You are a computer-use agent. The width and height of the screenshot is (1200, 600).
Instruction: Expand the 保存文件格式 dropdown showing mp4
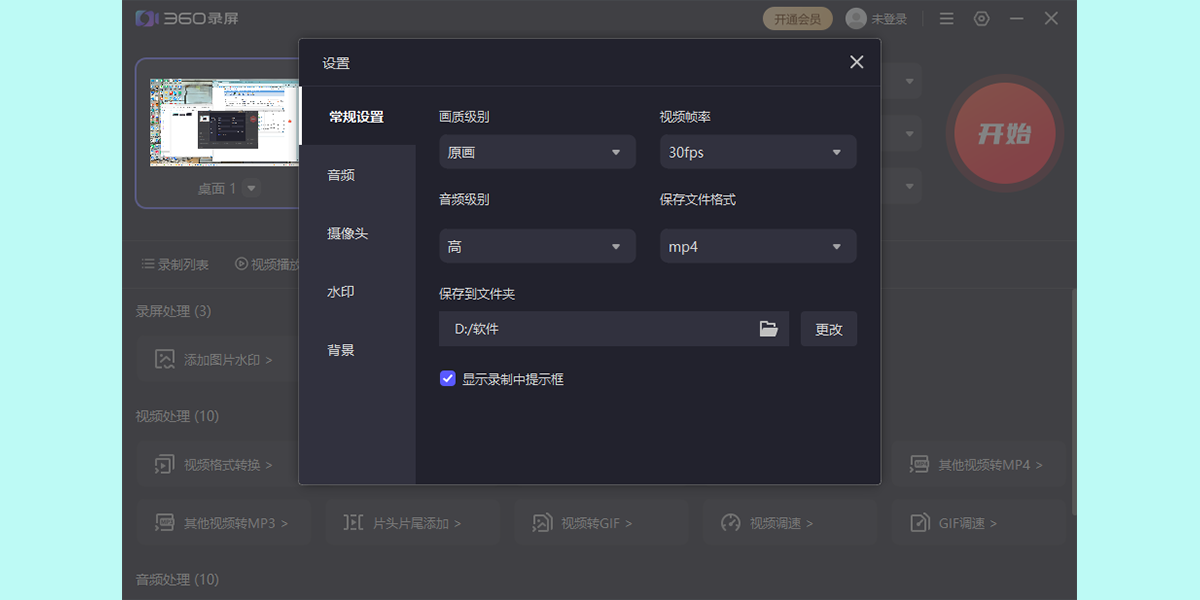[757, 247]
